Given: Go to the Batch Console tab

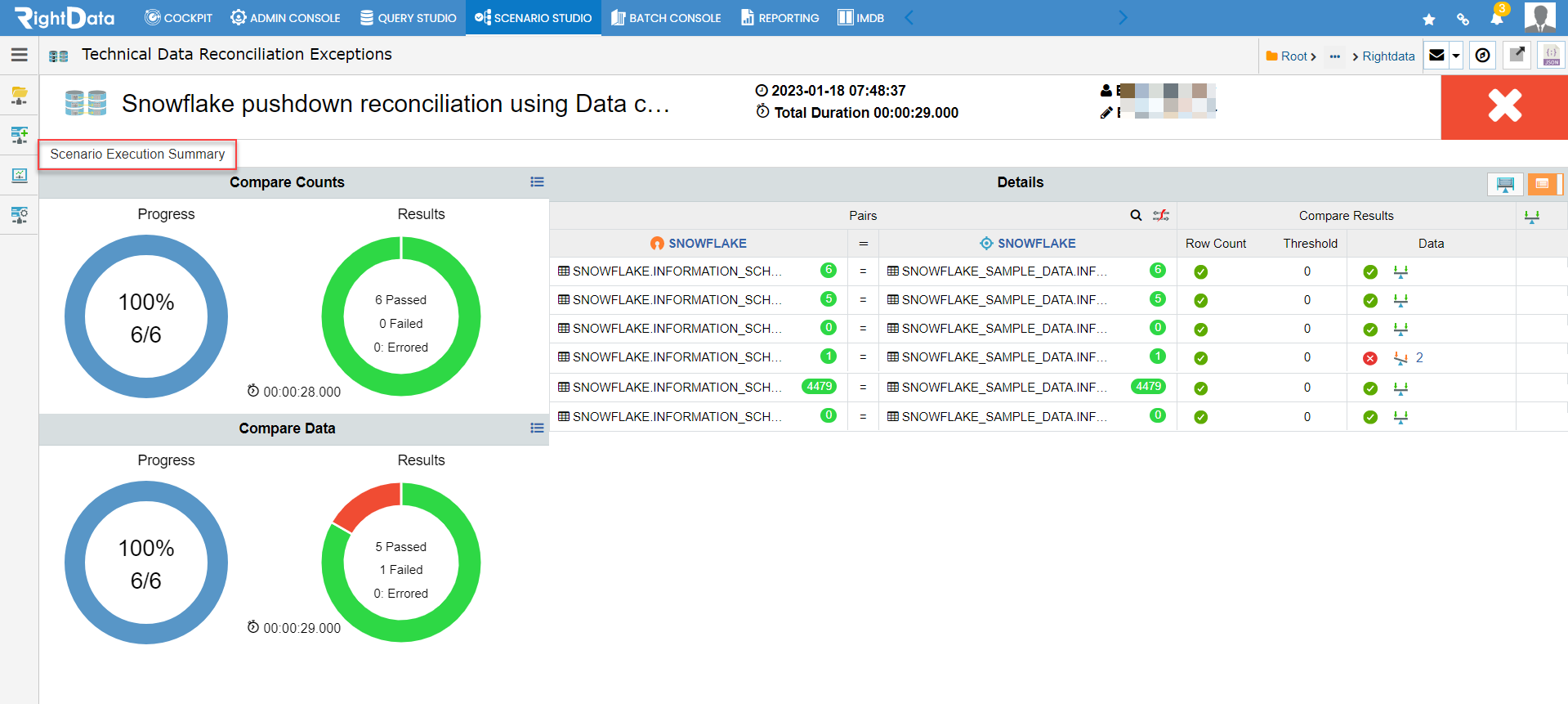Looking at the screenshot, I should [666, 18].
